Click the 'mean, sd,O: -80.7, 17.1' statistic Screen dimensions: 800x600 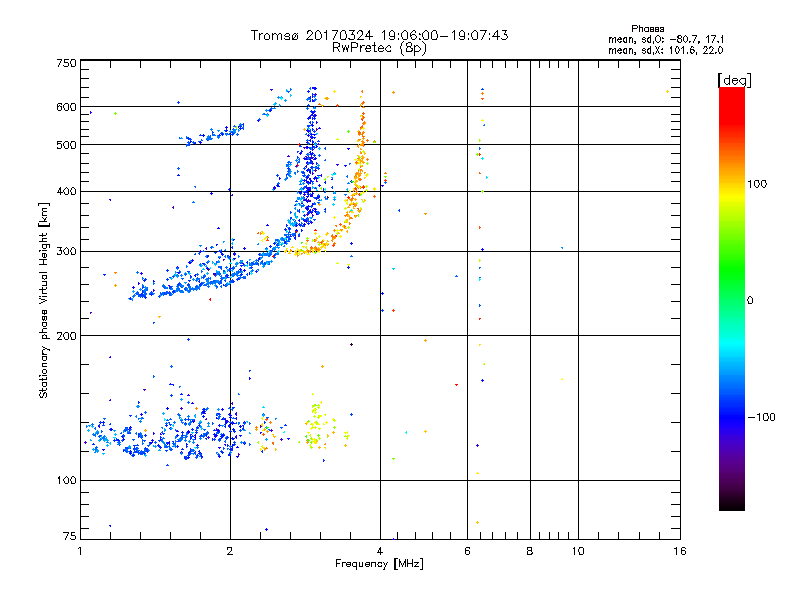click(666, 39)
